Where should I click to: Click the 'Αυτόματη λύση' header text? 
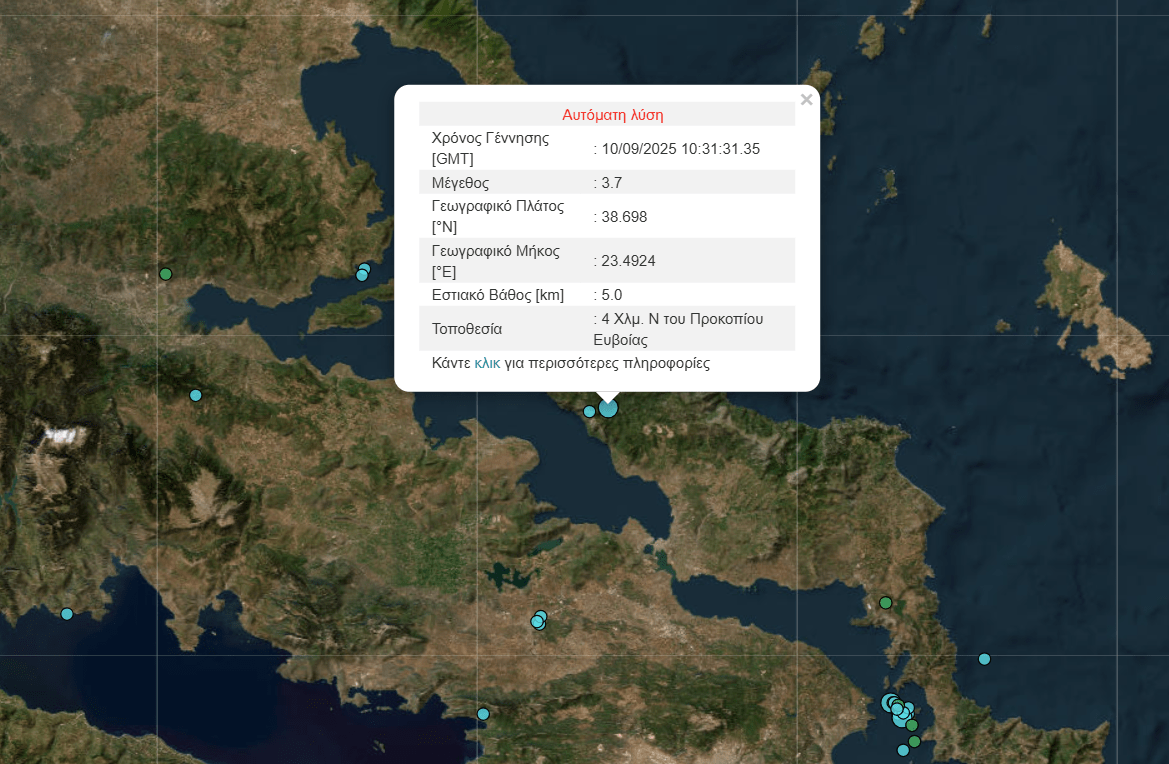click(x=613, y=115)
